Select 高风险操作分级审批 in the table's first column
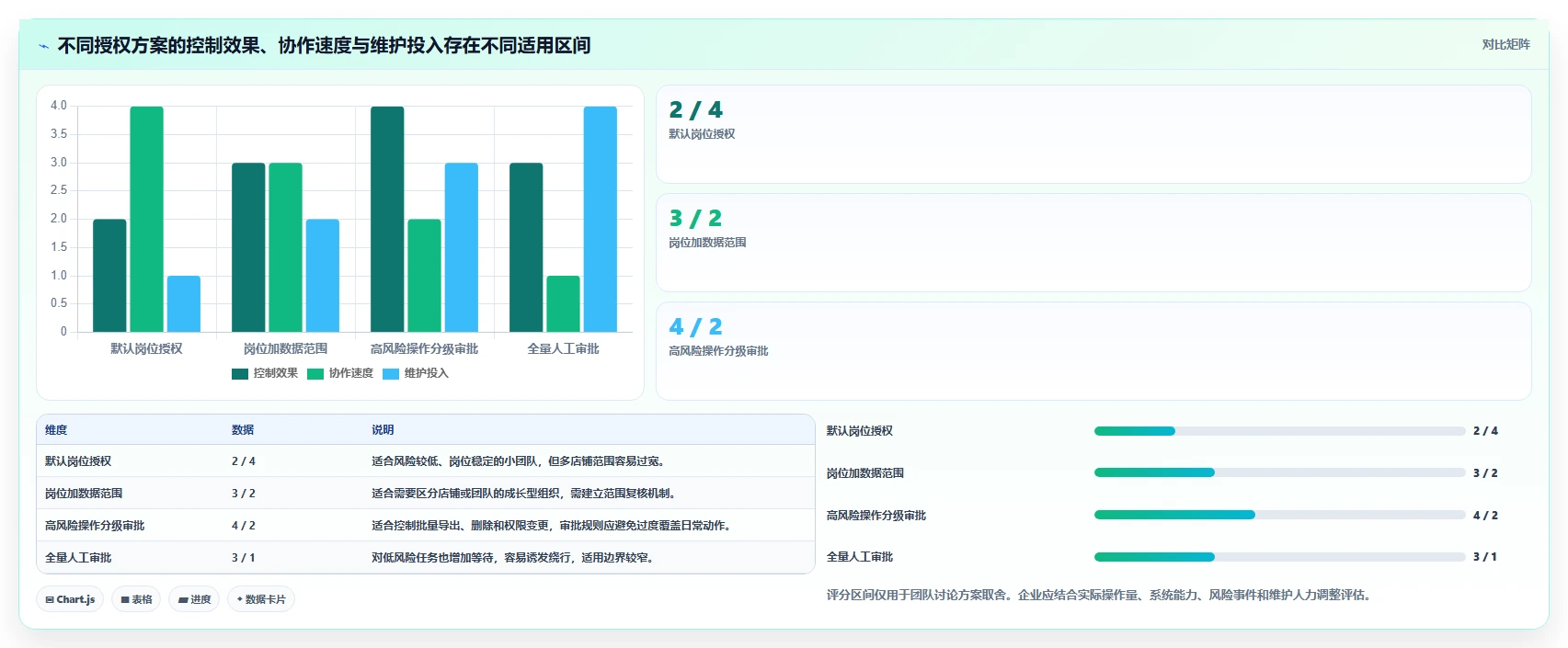 pos(95,526)
